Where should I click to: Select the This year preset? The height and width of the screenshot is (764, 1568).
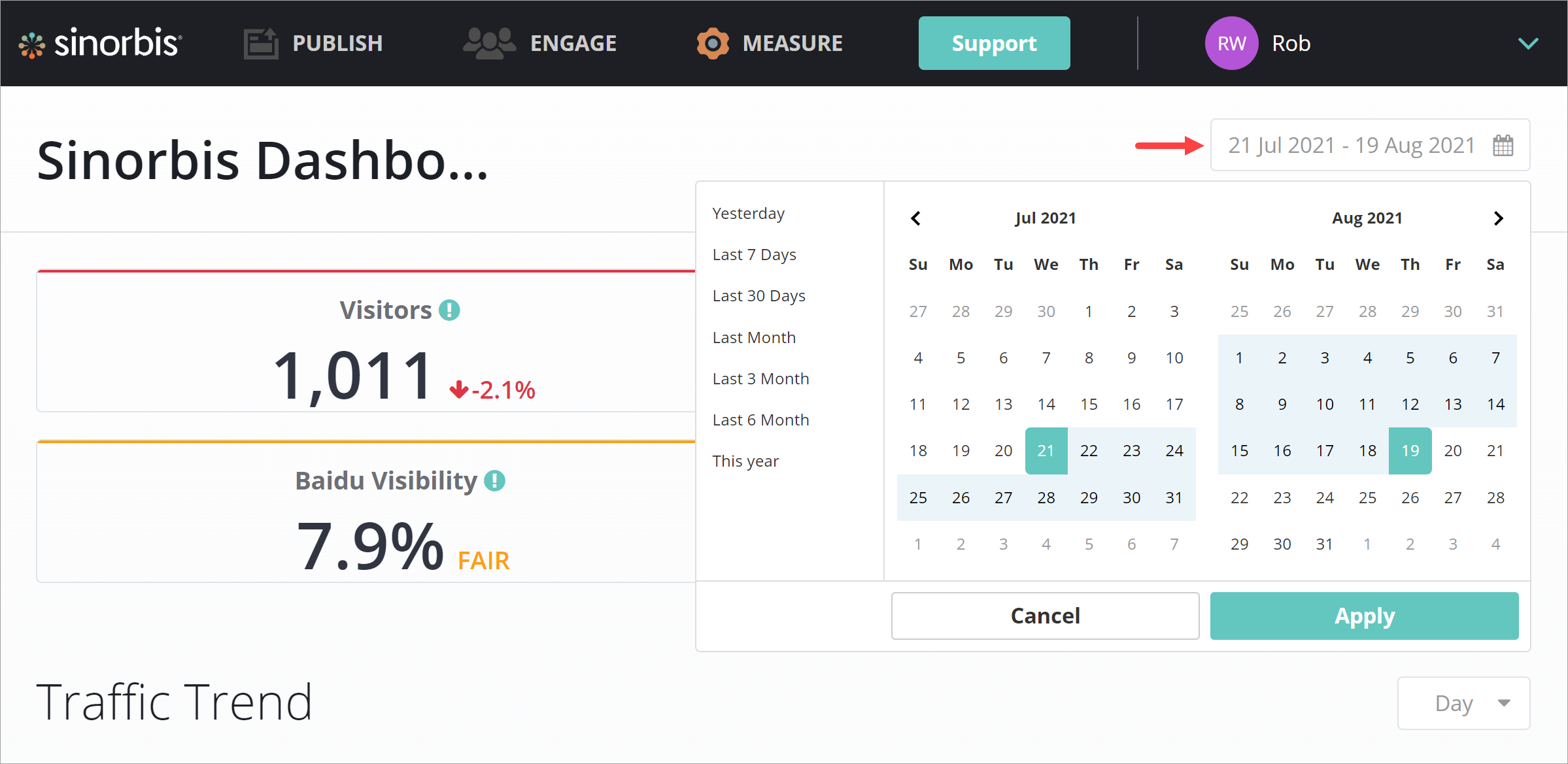point(745,461)
